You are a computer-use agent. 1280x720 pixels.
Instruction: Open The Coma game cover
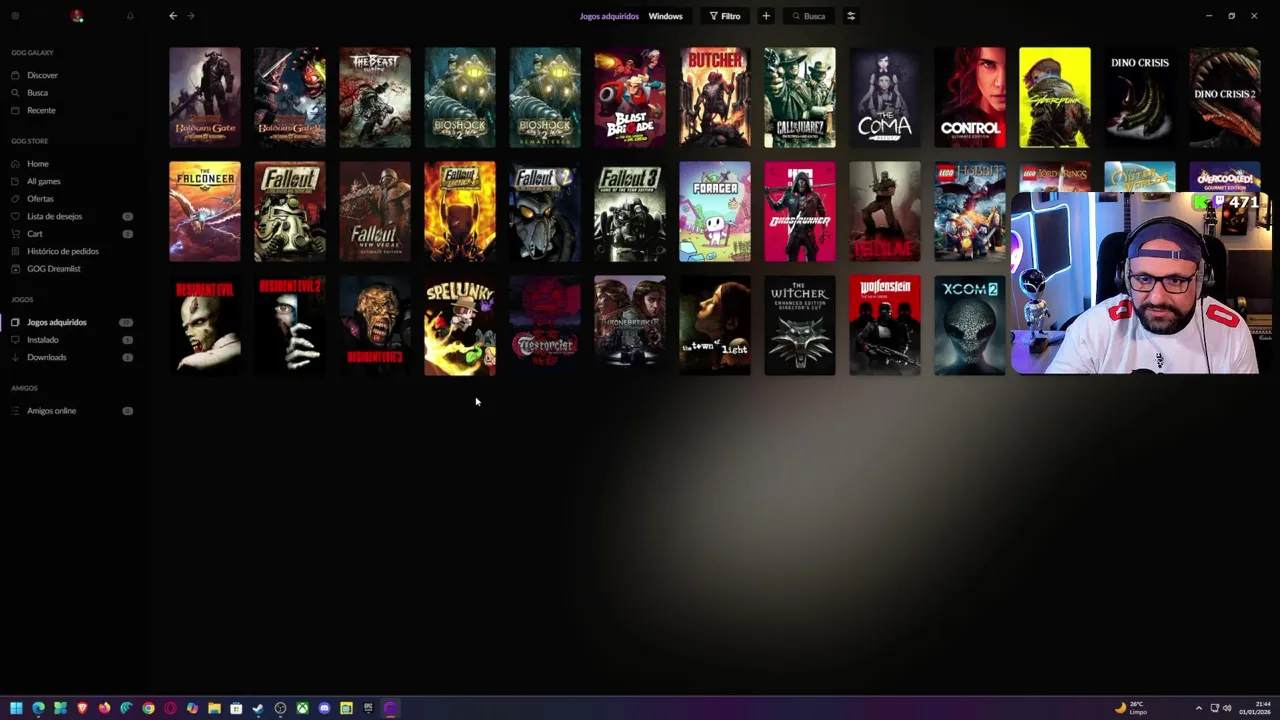(x=885, y=97)
